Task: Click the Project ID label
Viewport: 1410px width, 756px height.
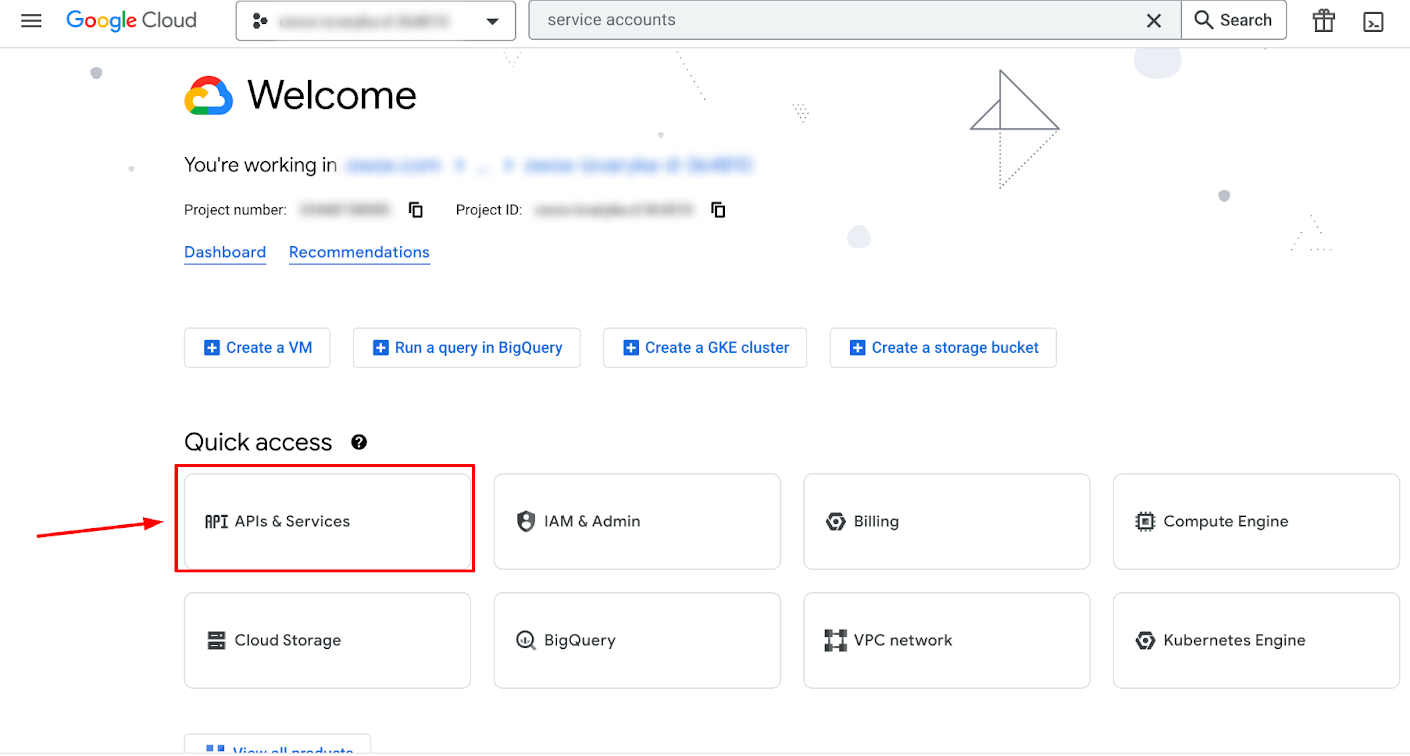Action: point(489,210)
